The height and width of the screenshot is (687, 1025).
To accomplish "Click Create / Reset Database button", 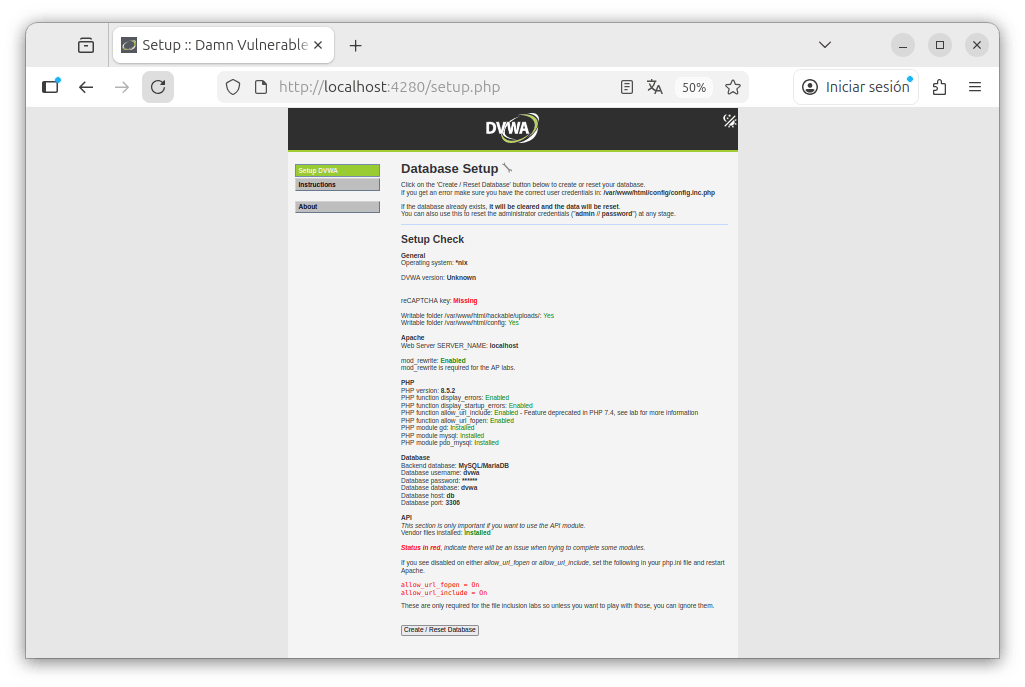I will [440, 630].
